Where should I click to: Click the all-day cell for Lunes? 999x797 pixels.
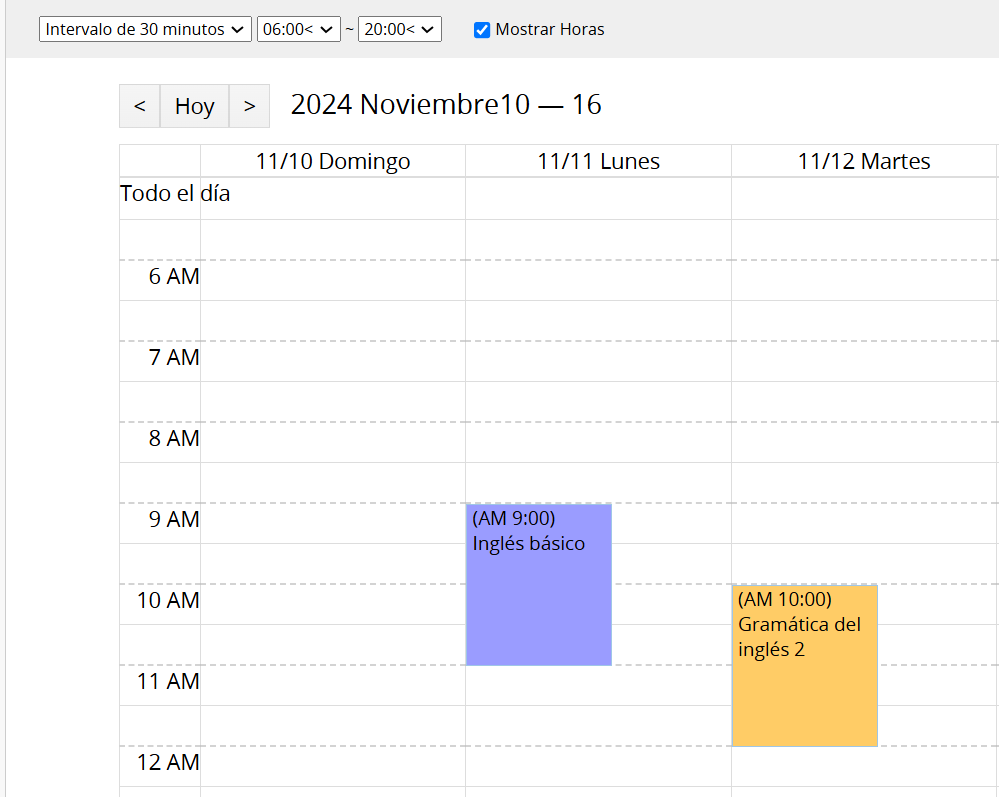(598, 198)
